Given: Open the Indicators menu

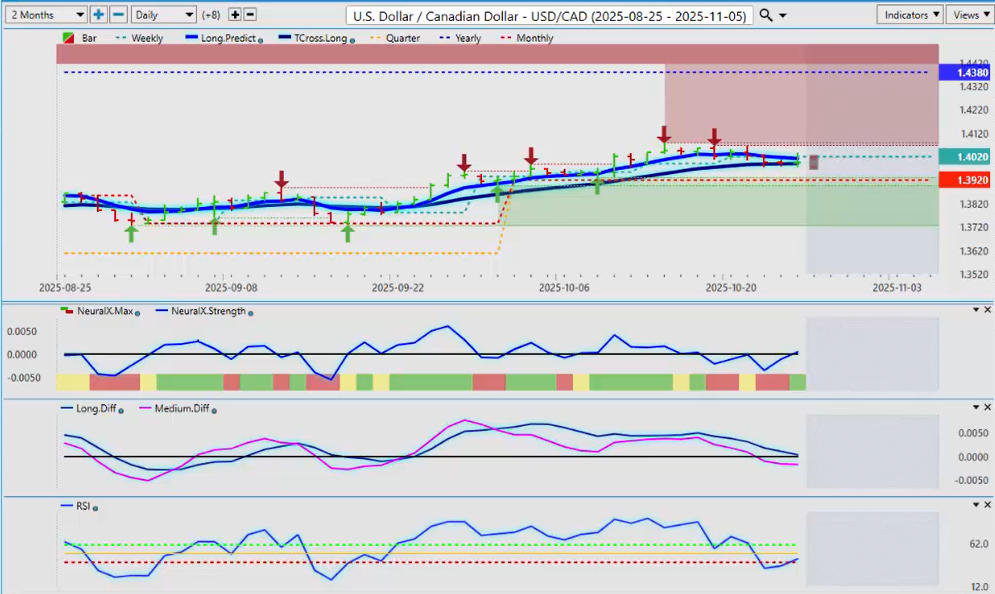Looking at the screenshot, I should [909, 15].
